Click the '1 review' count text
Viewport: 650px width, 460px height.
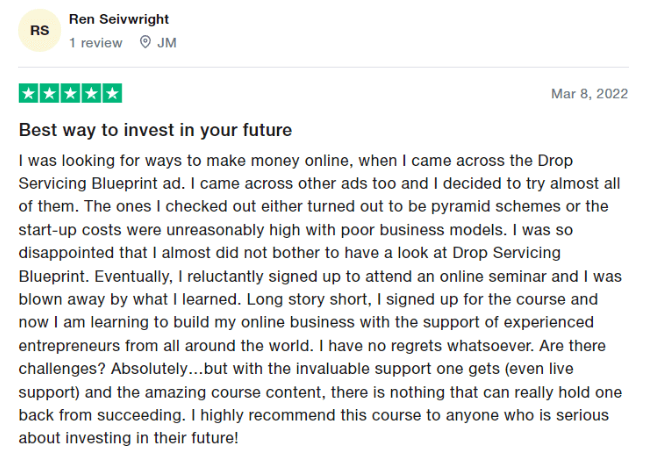pos(96,43)
